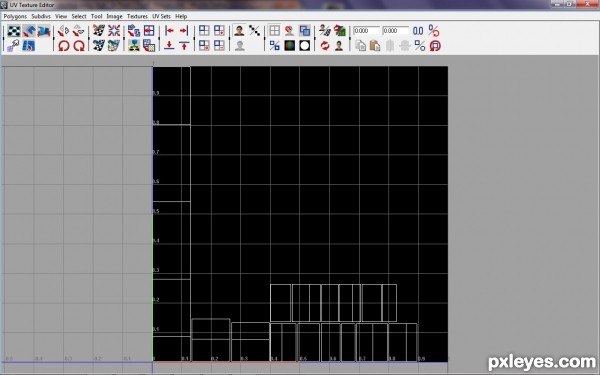Toggle isolate select mode
600x375 pixels.
[204, 31]
